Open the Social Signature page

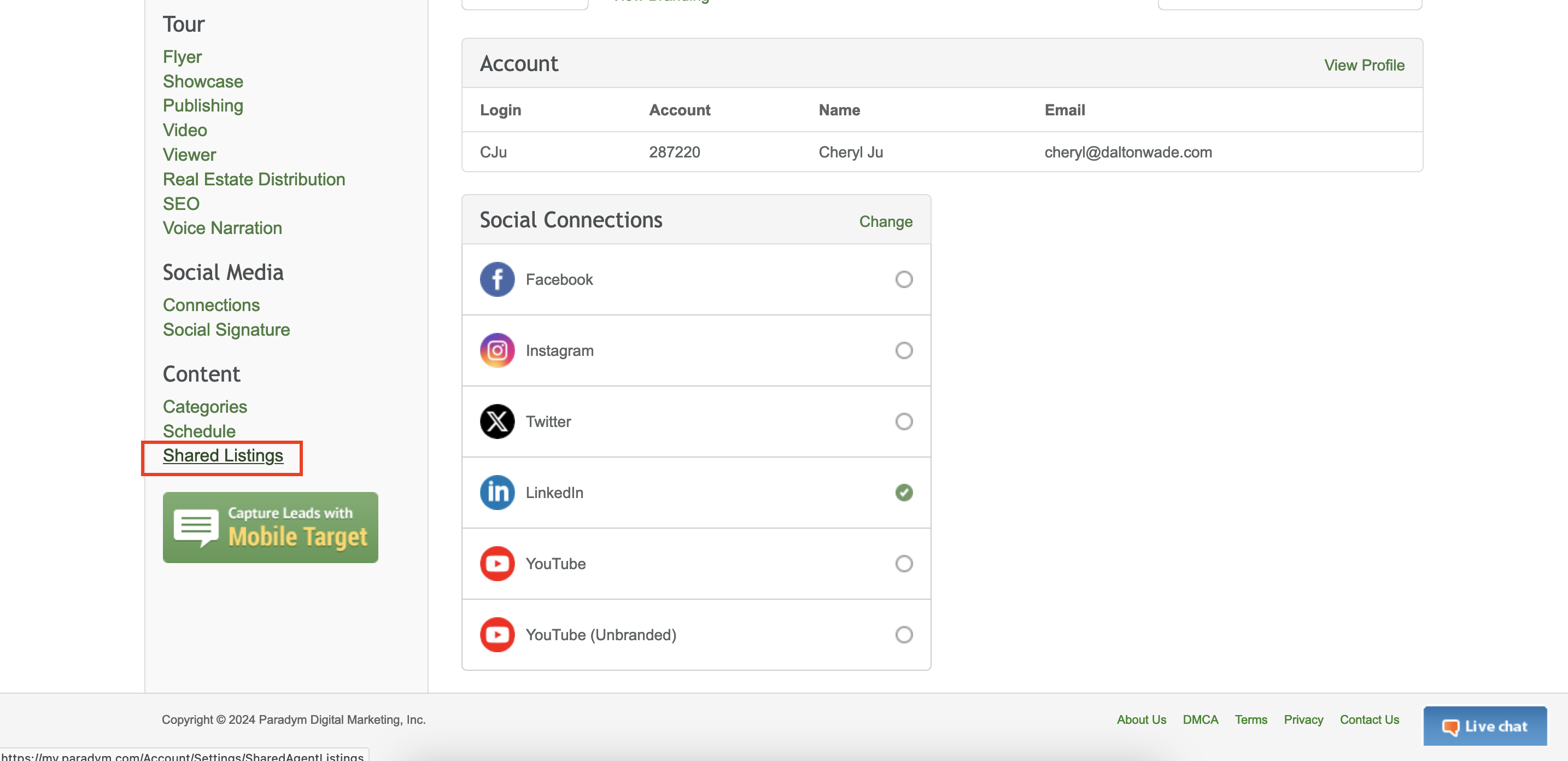pyautogui.click(x=226, y=329)
